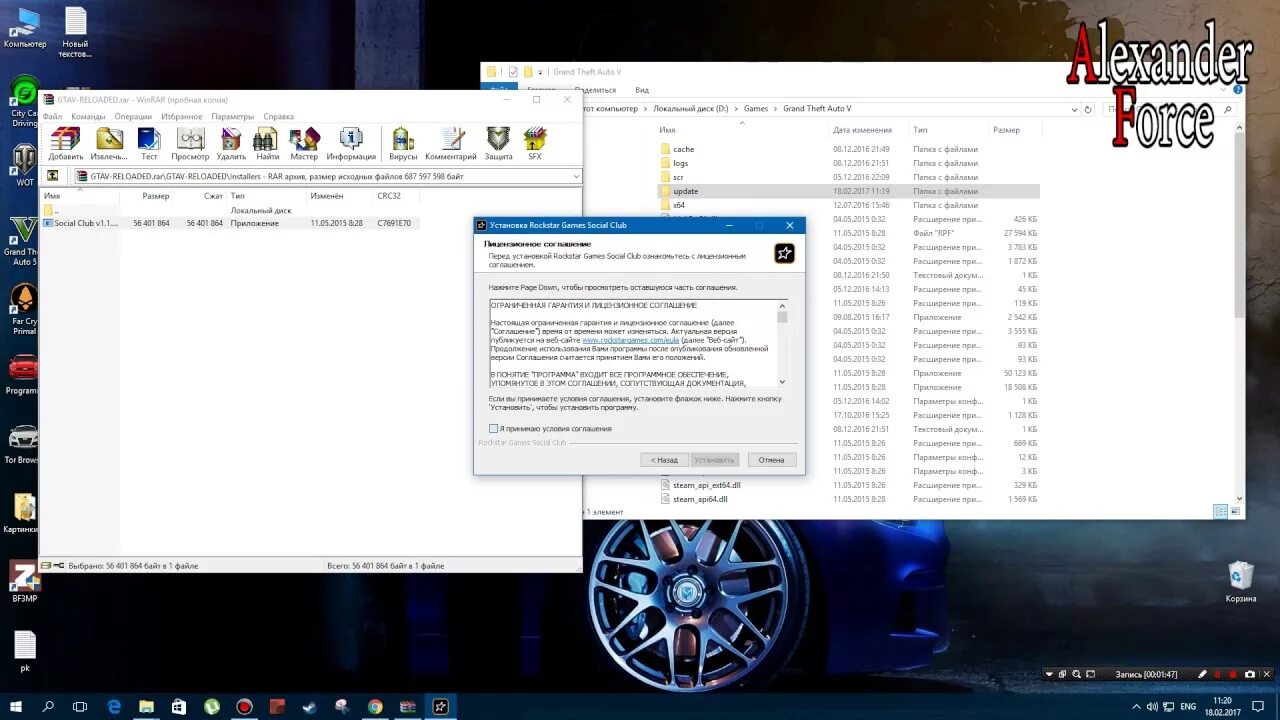Click WinRAR up-one-level folder icon
The width and height of the screenshot is (1280, 720).
coord(53,176)
